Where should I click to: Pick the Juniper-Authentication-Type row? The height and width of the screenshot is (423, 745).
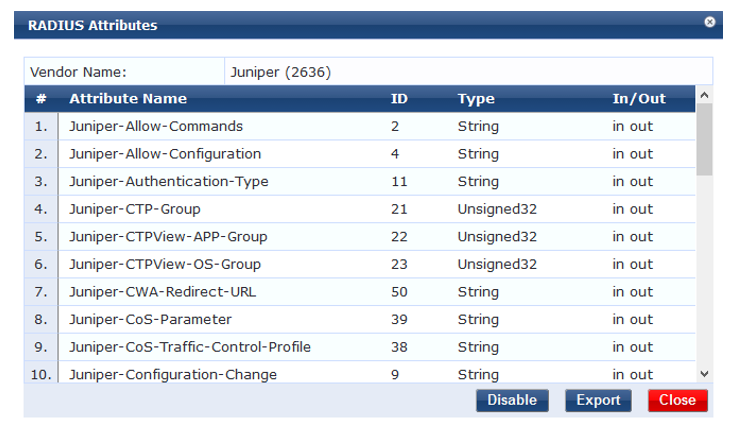[x=168, y=182]
